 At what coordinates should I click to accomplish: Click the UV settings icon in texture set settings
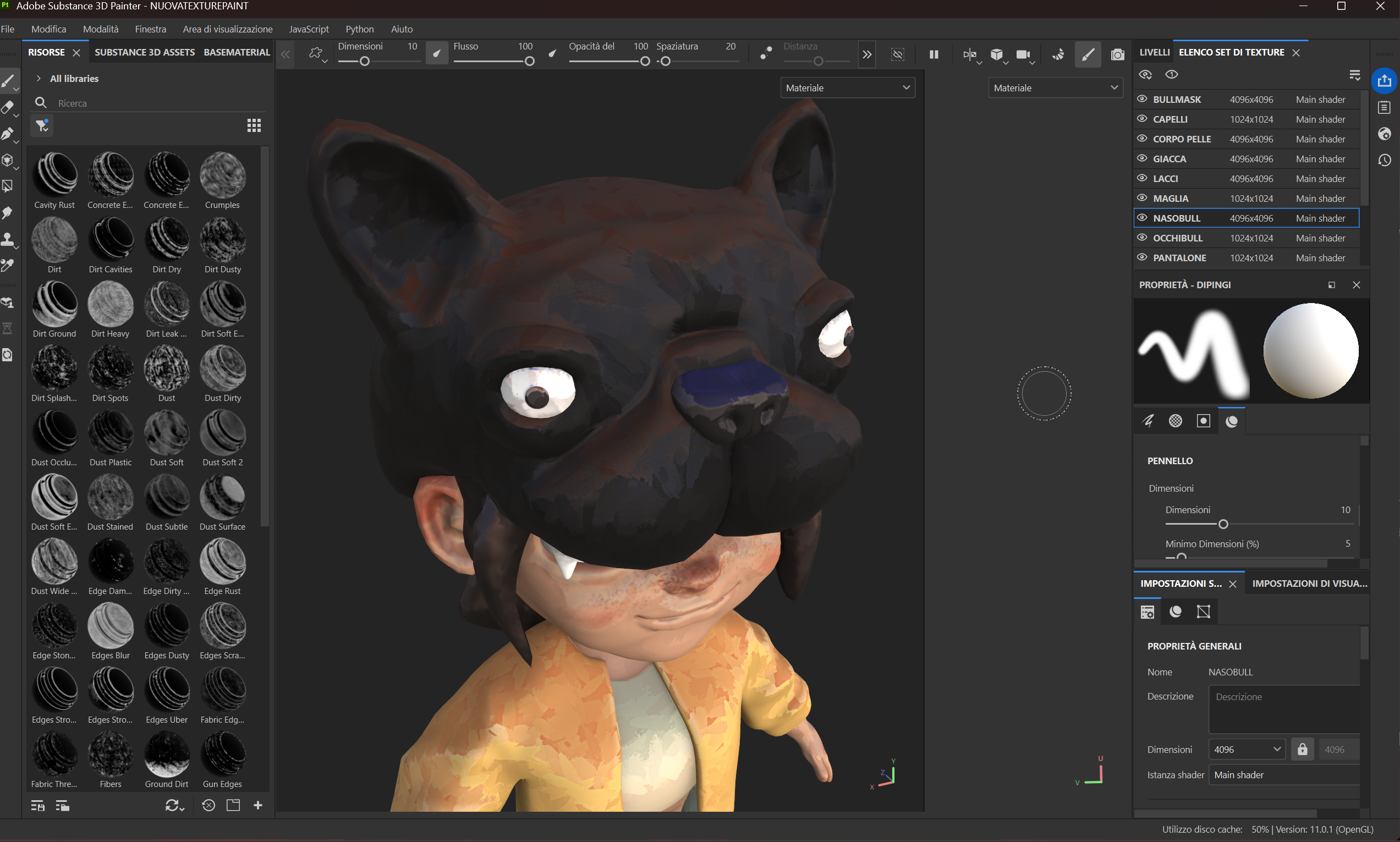click(1203, 611)
